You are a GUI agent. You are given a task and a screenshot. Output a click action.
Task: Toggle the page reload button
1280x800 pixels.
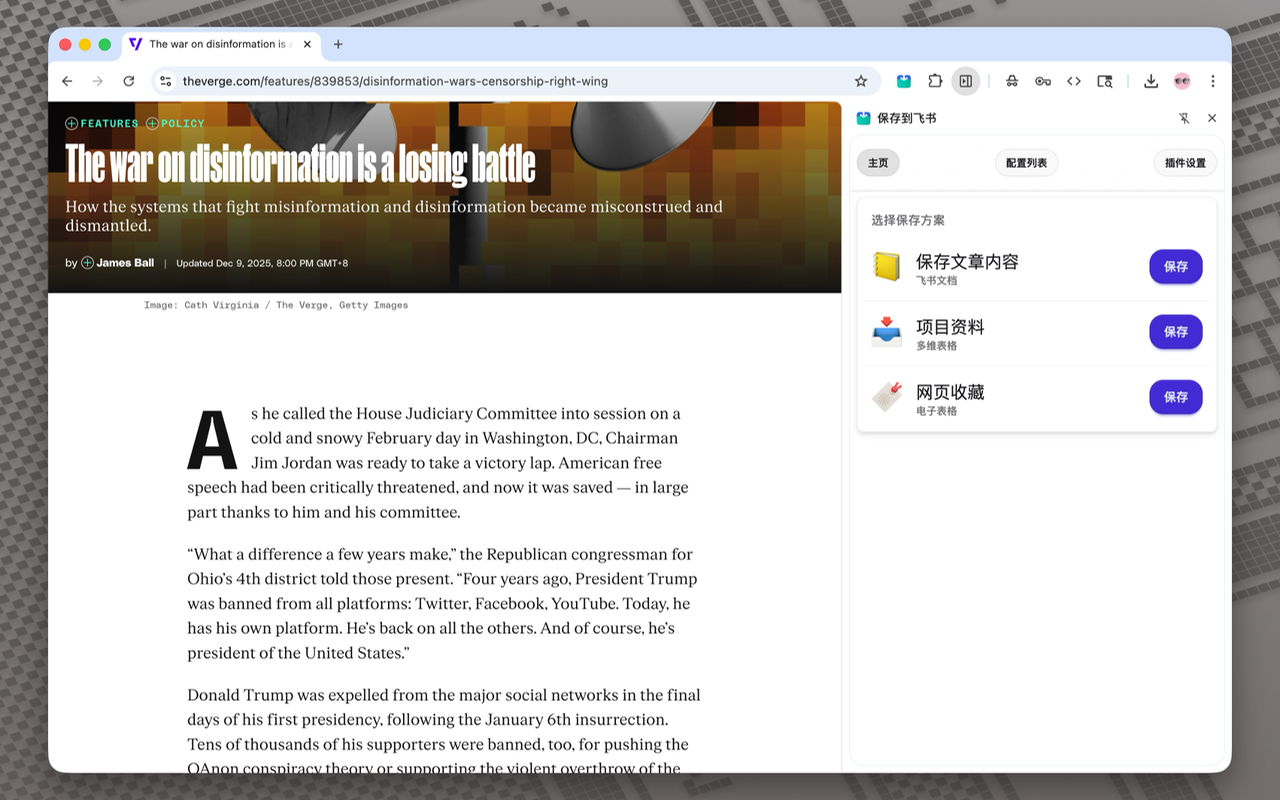click(129, 81)
